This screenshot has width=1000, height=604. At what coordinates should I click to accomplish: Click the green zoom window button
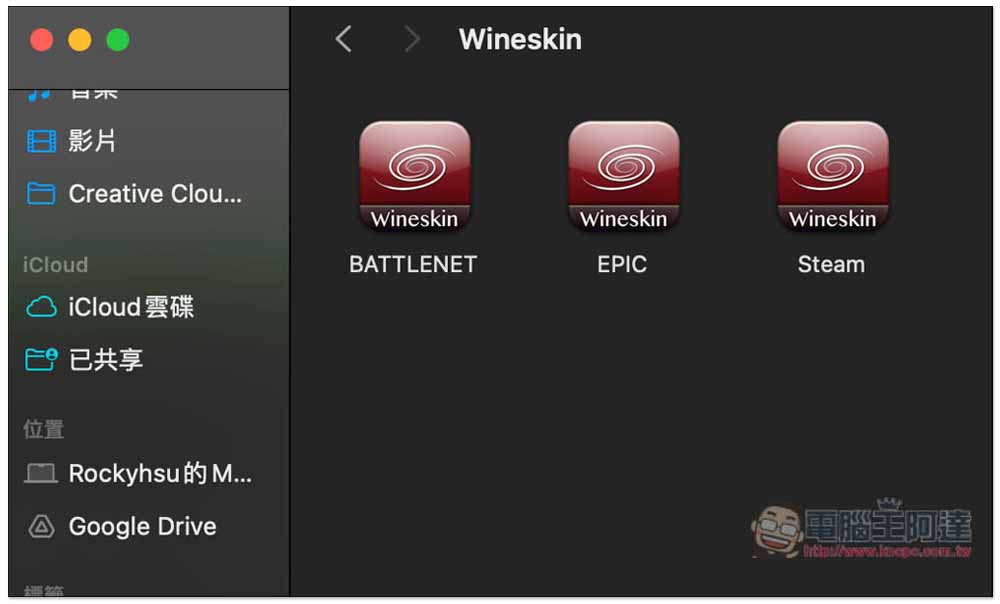118,40
